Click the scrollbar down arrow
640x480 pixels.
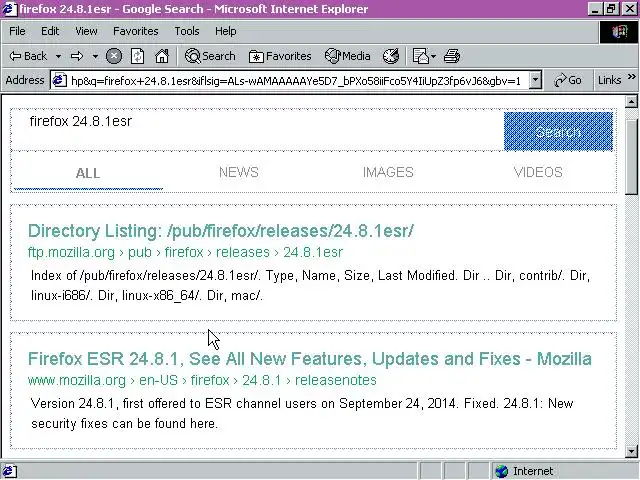(x=631, y=451)
